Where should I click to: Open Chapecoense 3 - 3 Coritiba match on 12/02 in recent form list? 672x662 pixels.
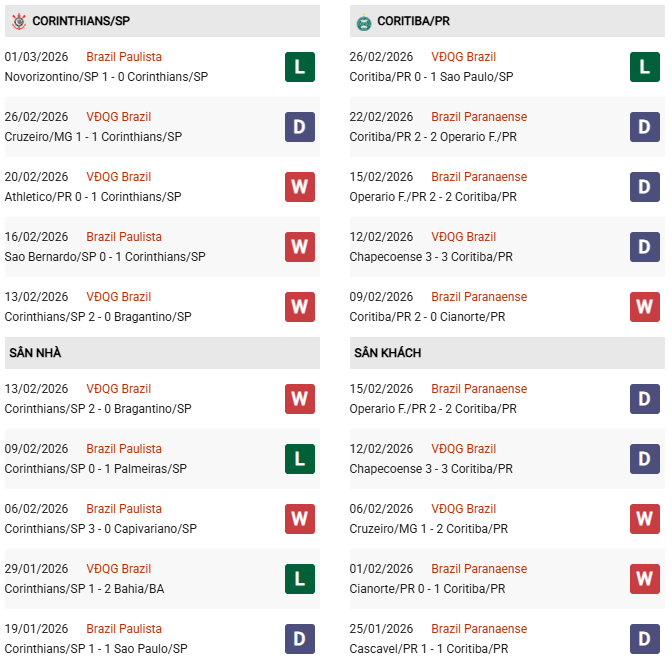pos(431,257)
